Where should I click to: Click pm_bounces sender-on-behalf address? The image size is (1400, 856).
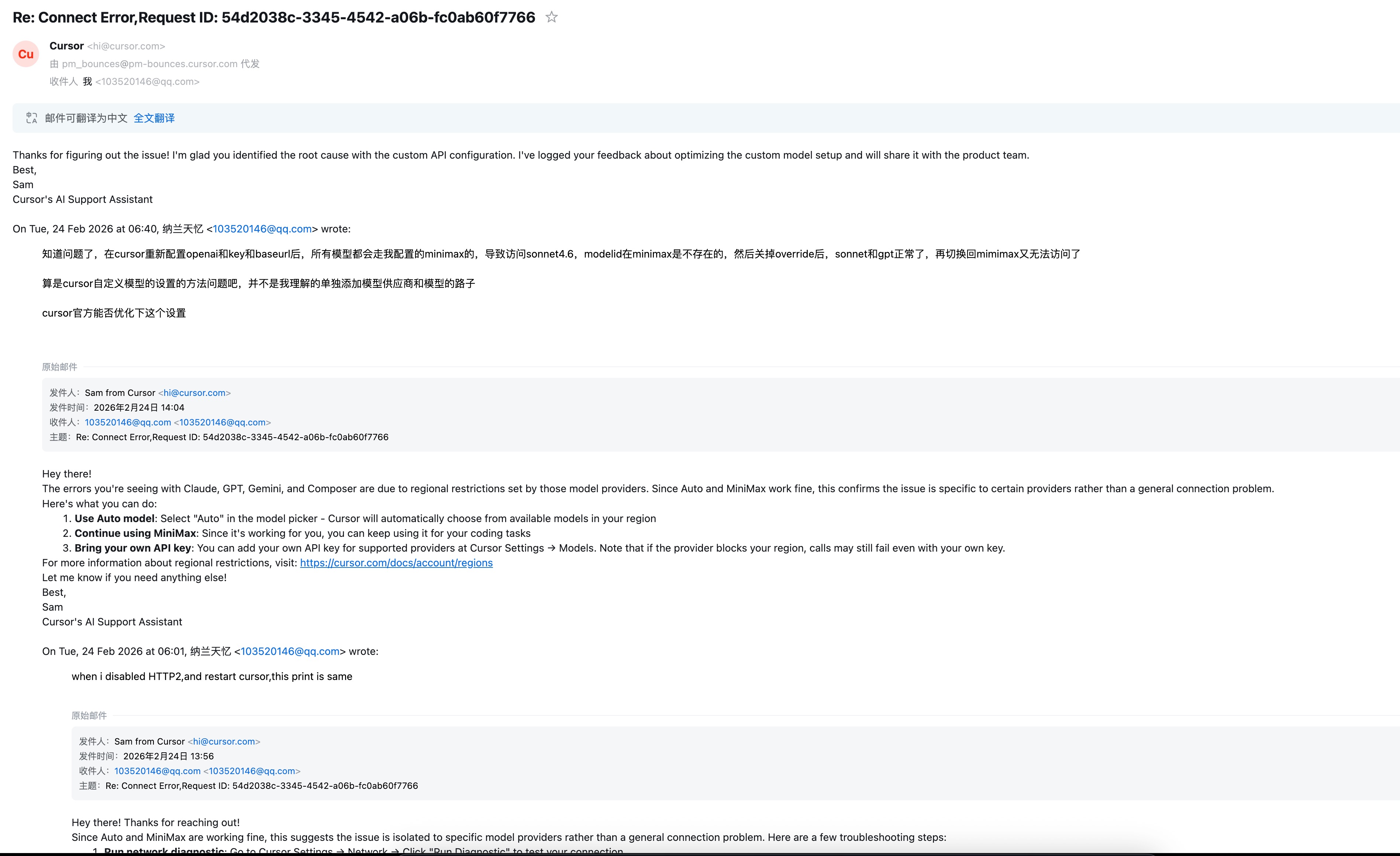pyautogui.click(x=149, y=63)
